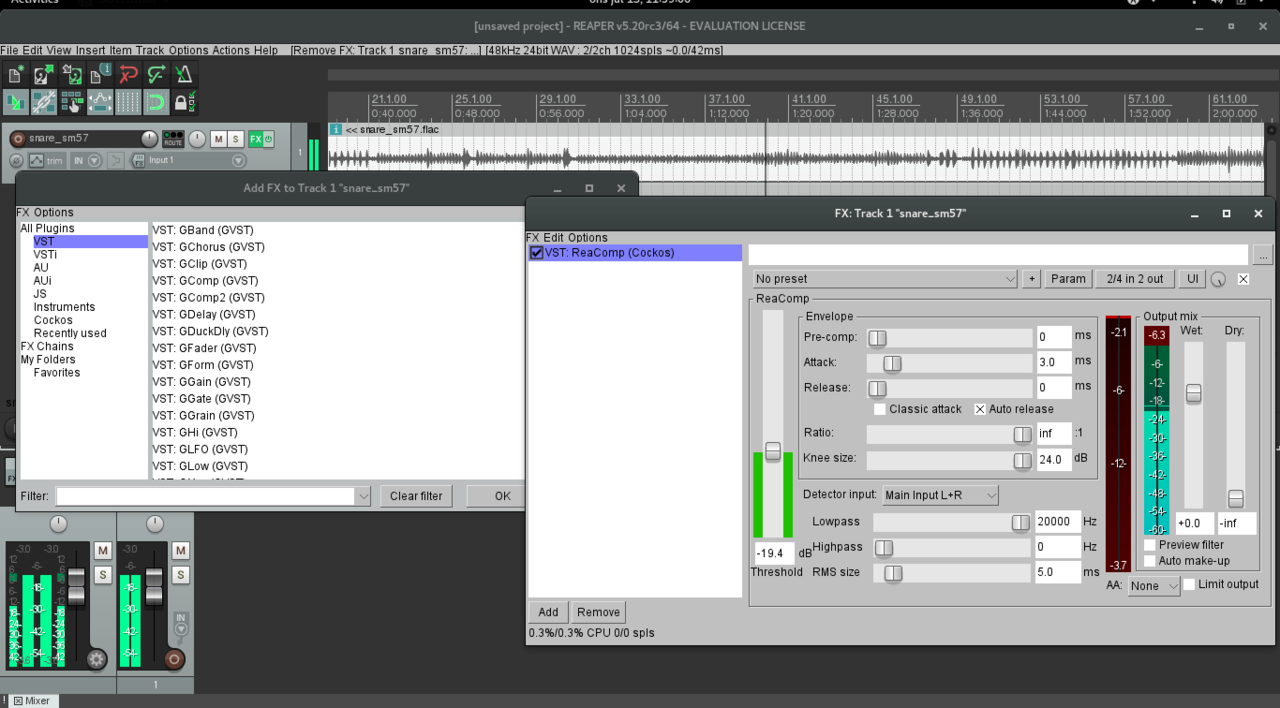Viewport: 1280px width, 708px height.
Task: Toggle the item grouping chain icon
Action: 44,101
